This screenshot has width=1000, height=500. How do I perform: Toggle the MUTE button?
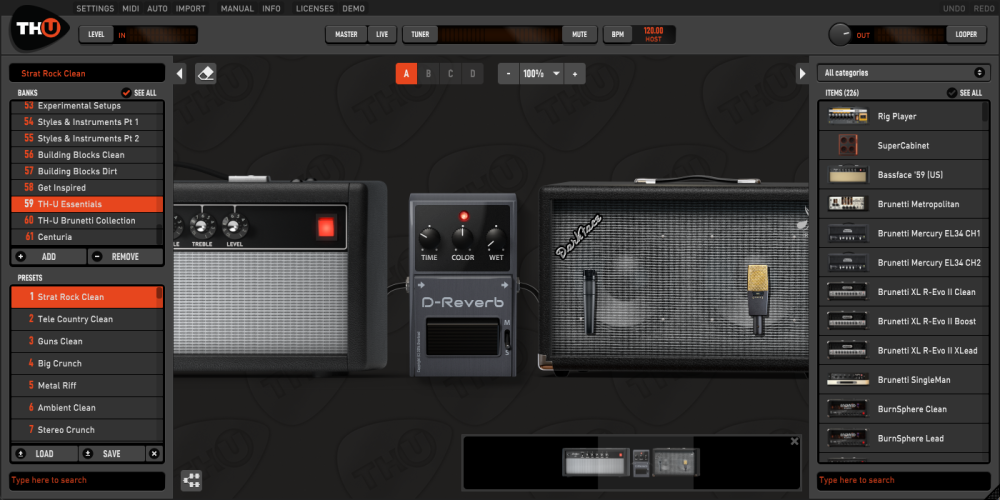[580, 34]
